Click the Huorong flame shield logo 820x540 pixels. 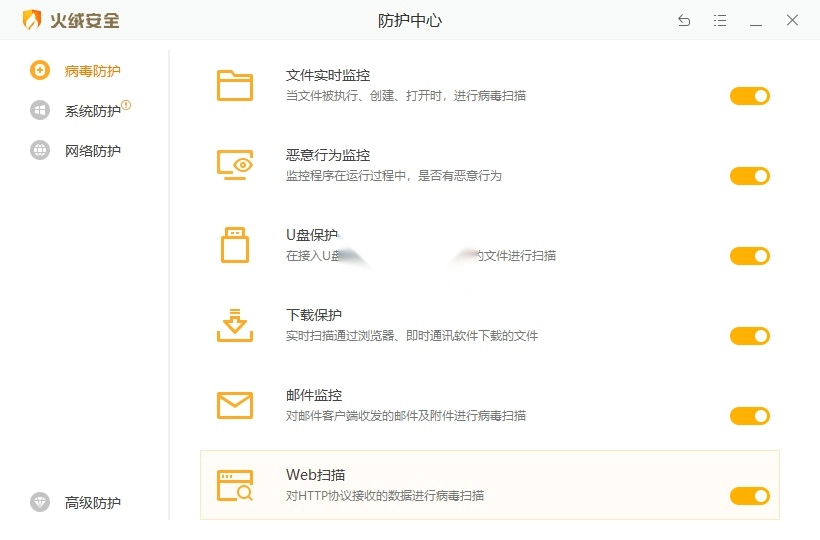click(x=32, y=20)
